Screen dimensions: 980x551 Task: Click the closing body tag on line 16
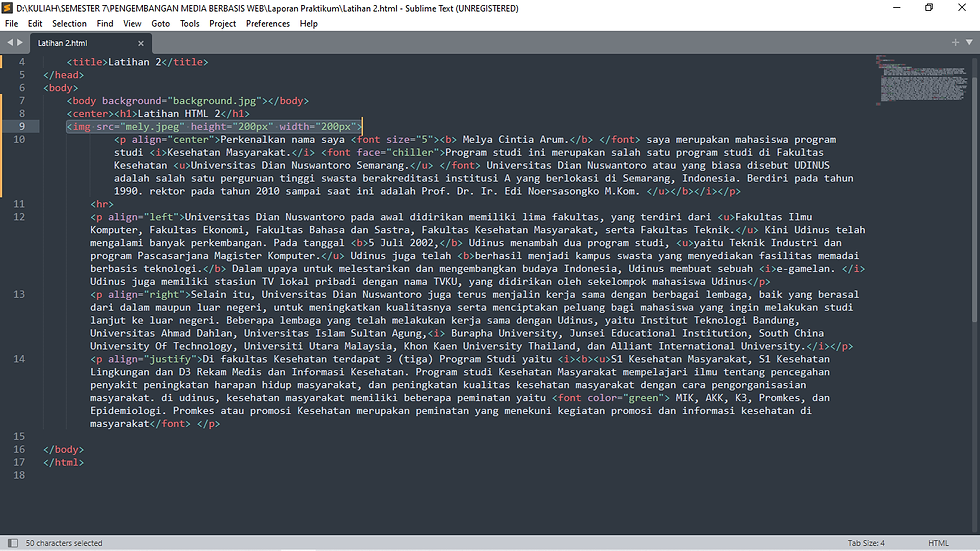pos(64,449)
